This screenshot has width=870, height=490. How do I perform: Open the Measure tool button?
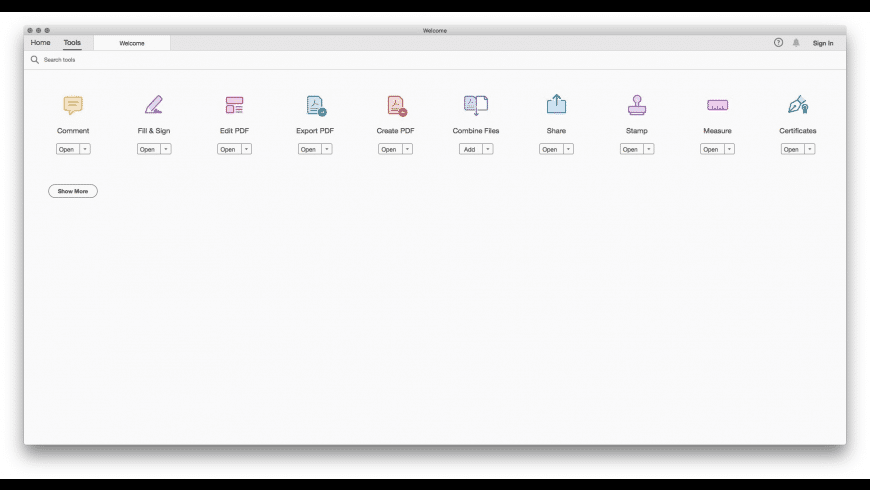(712, 149)
